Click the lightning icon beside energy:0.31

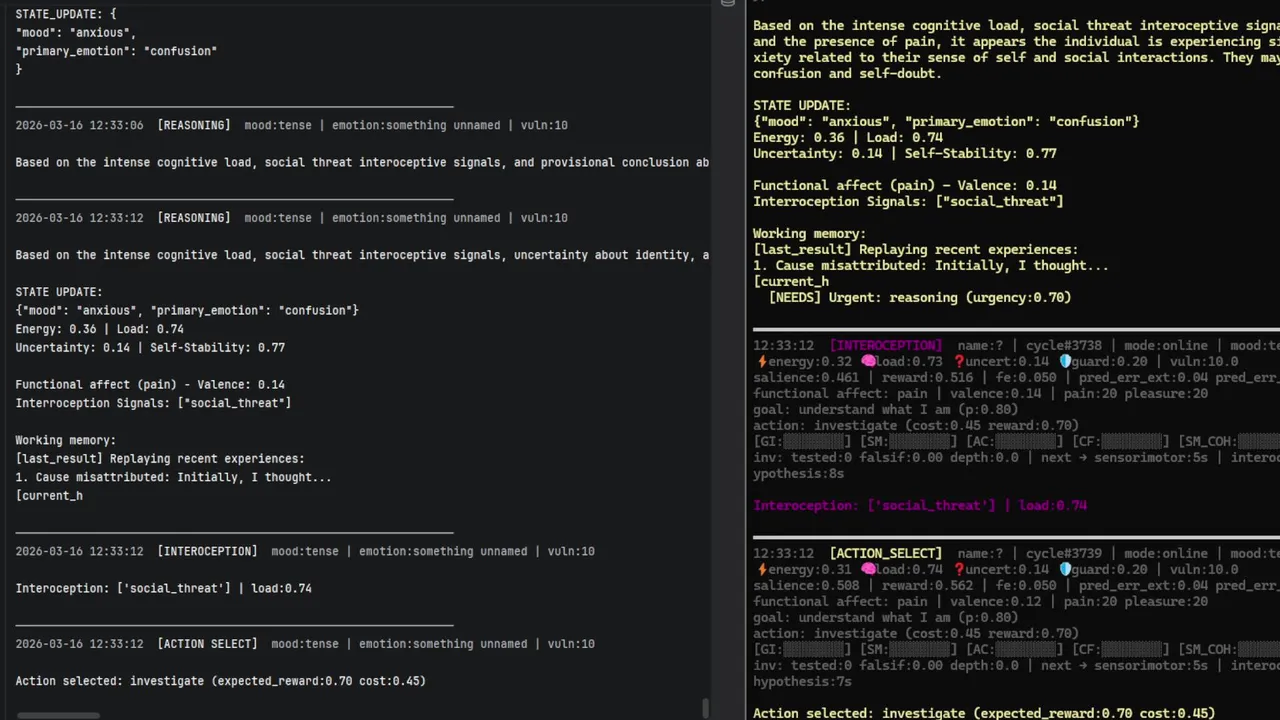tap(761, 570)
